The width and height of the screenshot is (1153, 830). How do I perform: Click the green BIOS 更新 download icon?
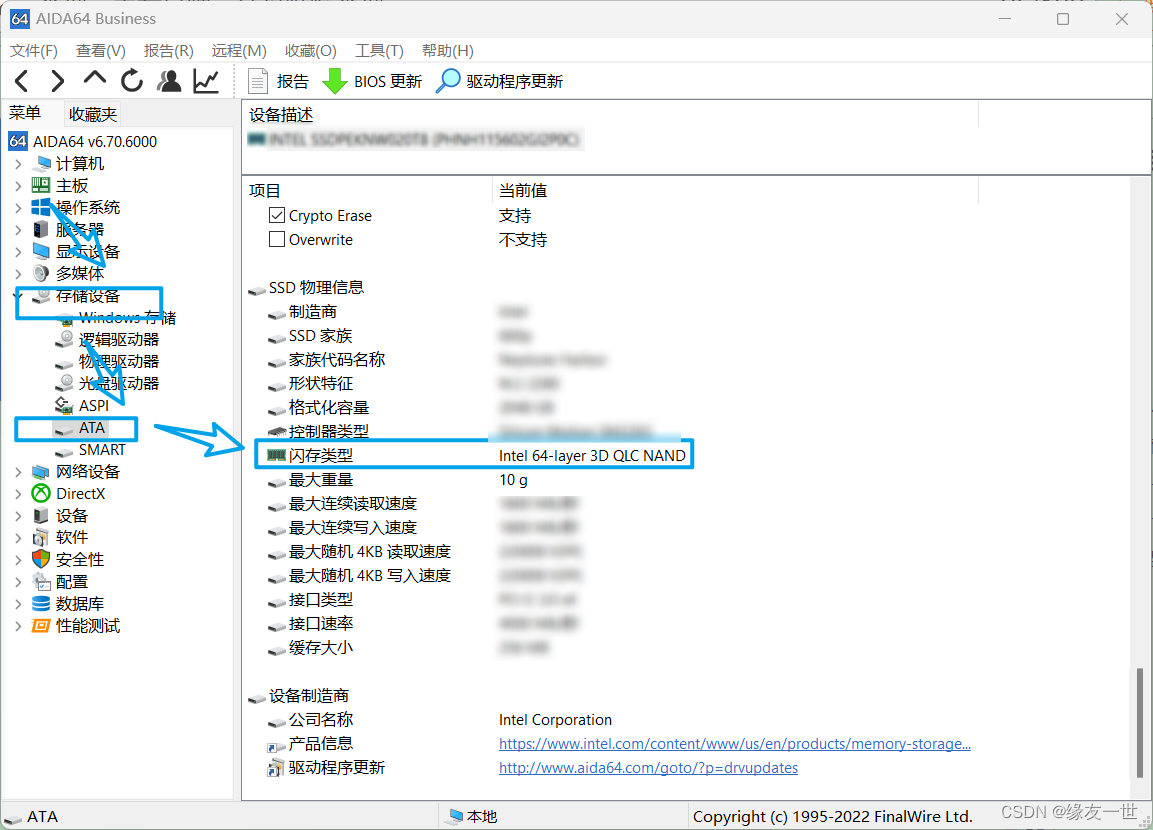pos(334,81)
